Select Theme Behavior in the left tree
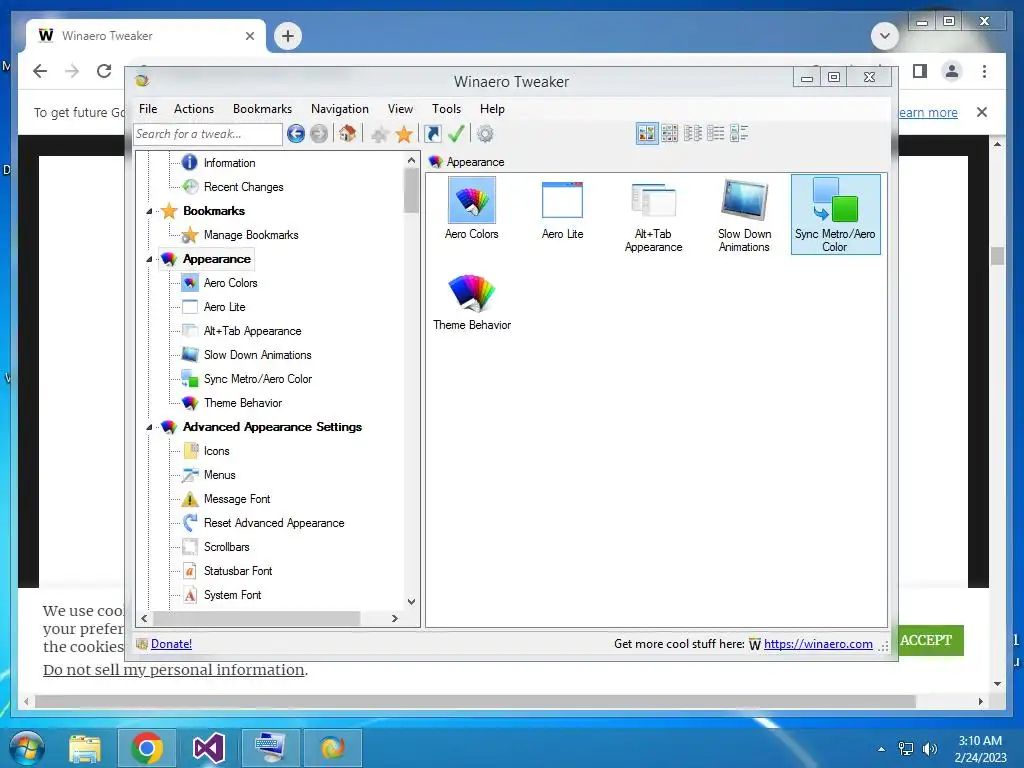Viewport: 1024px width, 768px height. 242,403
